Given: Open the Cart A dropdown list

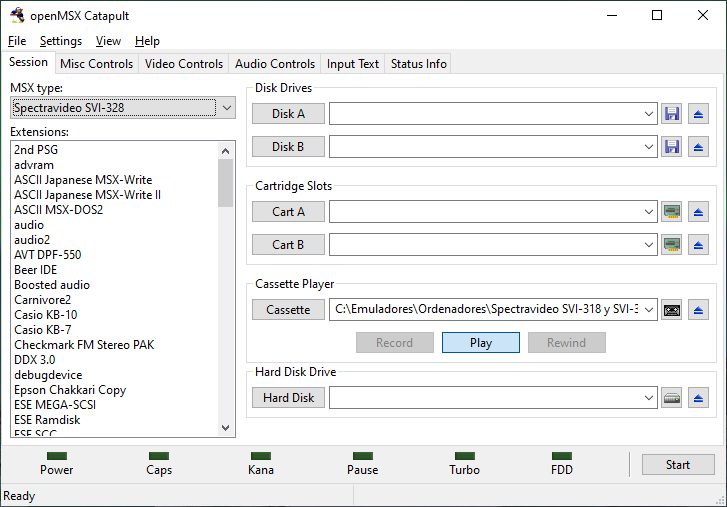Looking at the screenshot, I should click(650, 212).
